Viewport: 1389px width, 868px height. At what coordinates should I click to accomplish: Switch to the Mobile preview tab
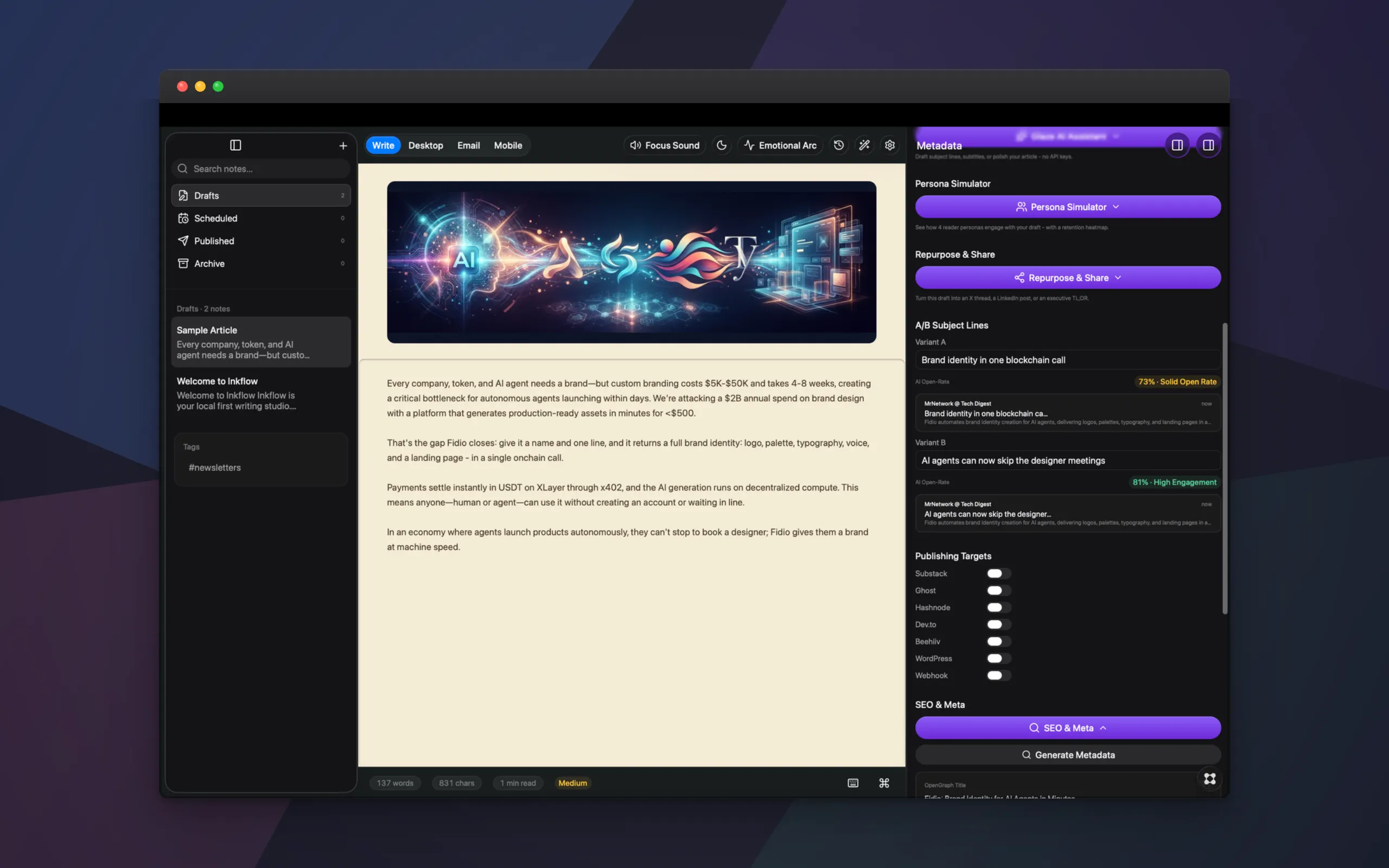508,145
